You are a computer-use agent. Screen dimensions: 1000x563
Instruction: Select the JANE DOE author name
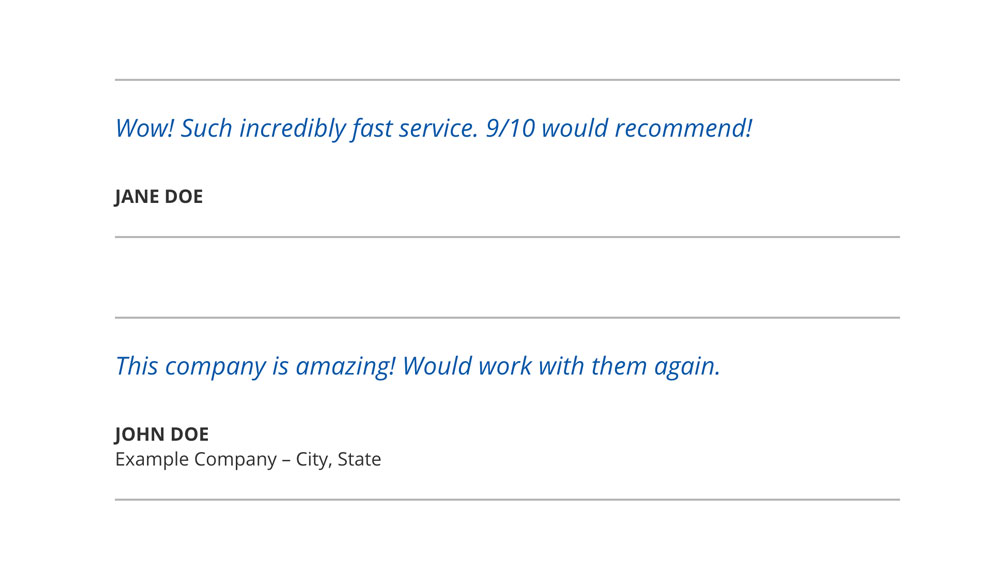point(159,196)
